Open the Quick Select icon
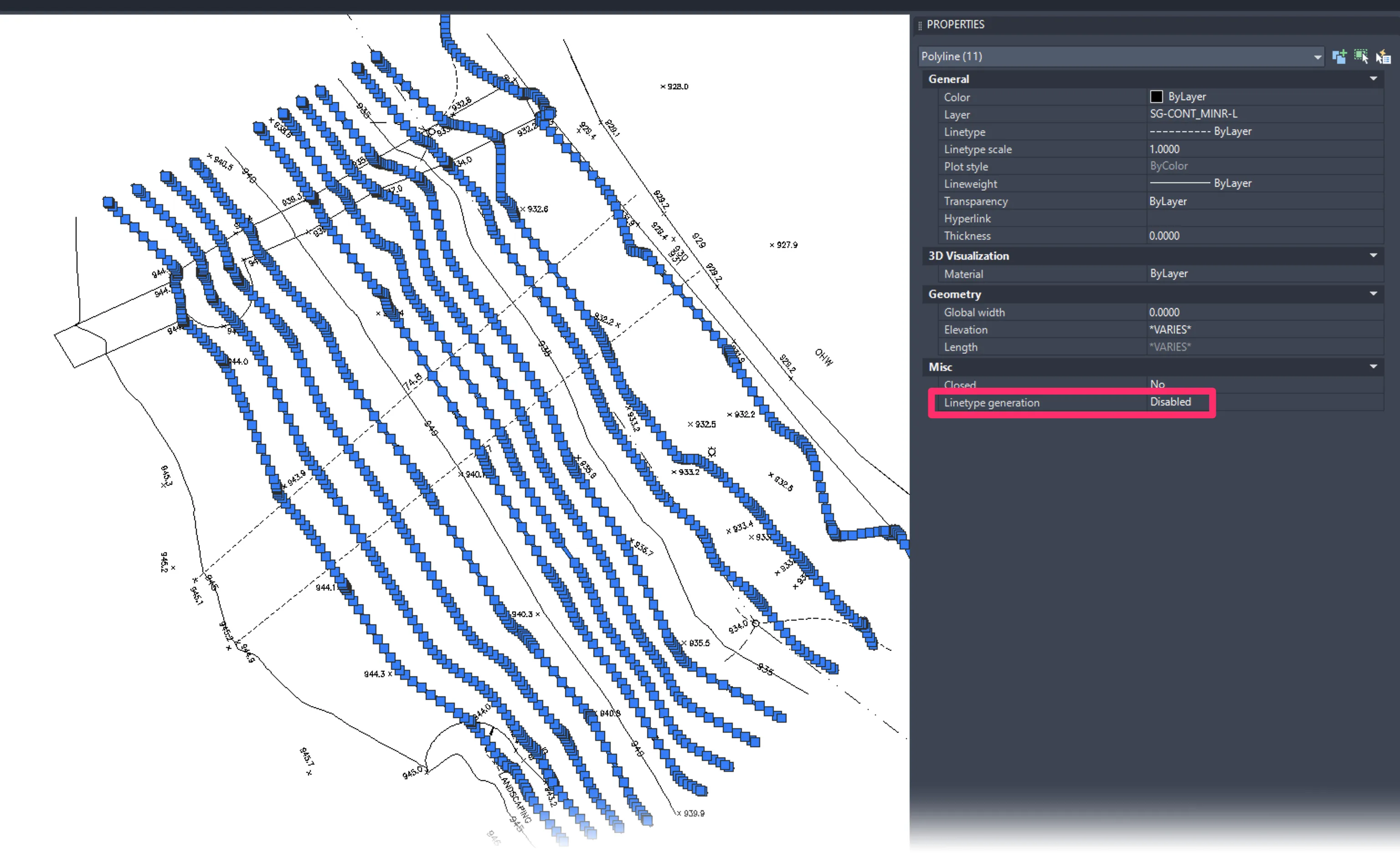The height and width of the screenshot is (853, 1400). click(1383, 56)
